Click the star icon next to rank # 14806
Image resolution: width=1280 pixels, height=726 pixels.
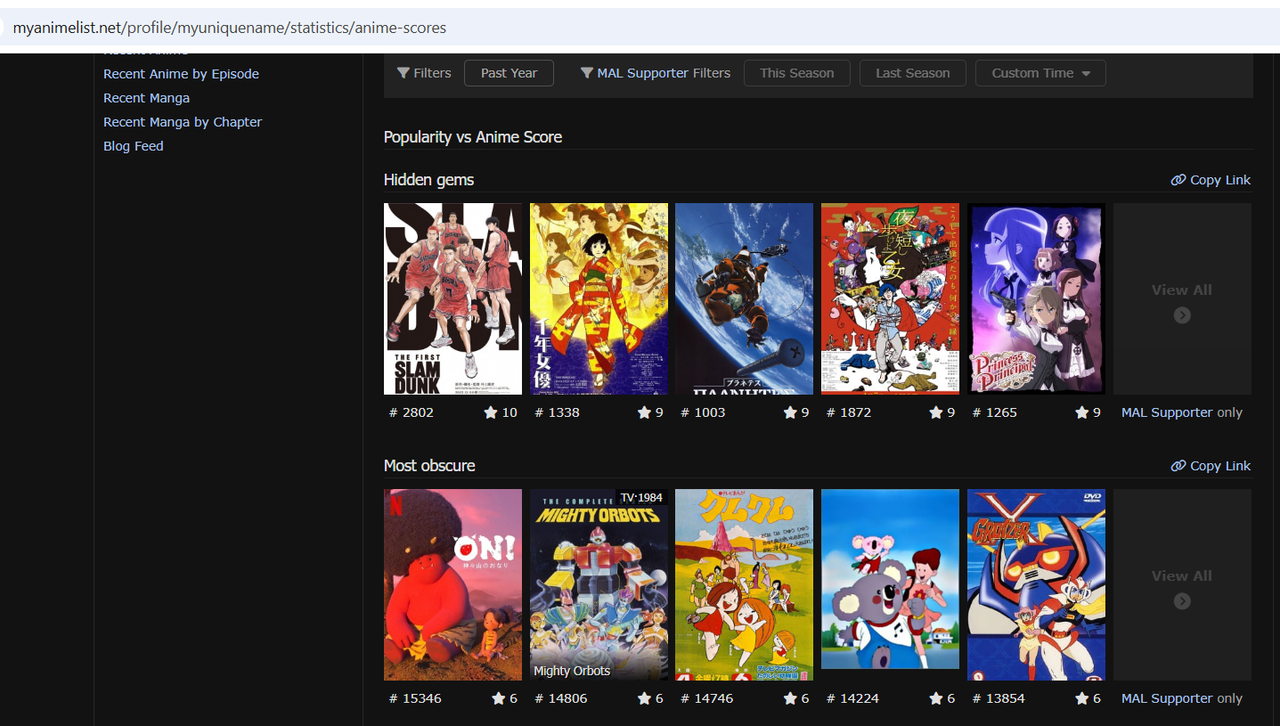click(644, 698)
